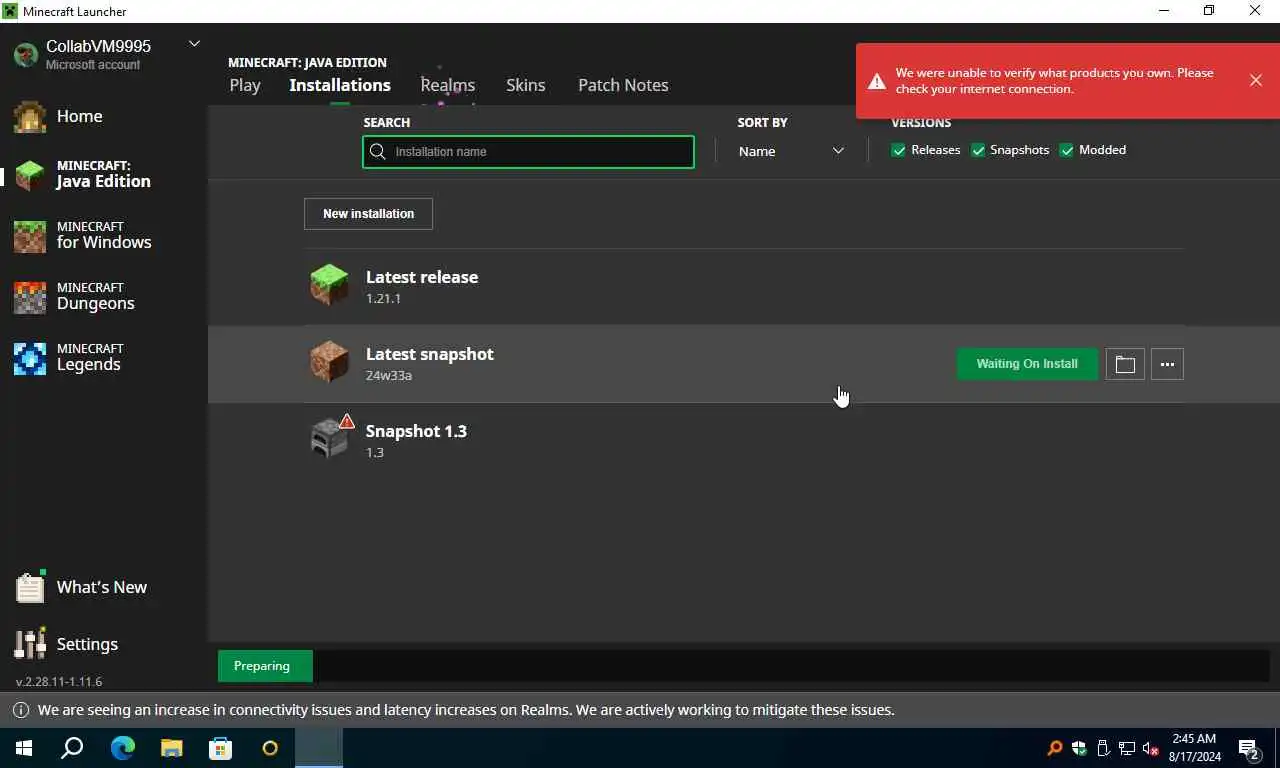The width and height of the screenshot is (1280, 768).
Task: Open File Explorer from taskbar
Action: 172,748
